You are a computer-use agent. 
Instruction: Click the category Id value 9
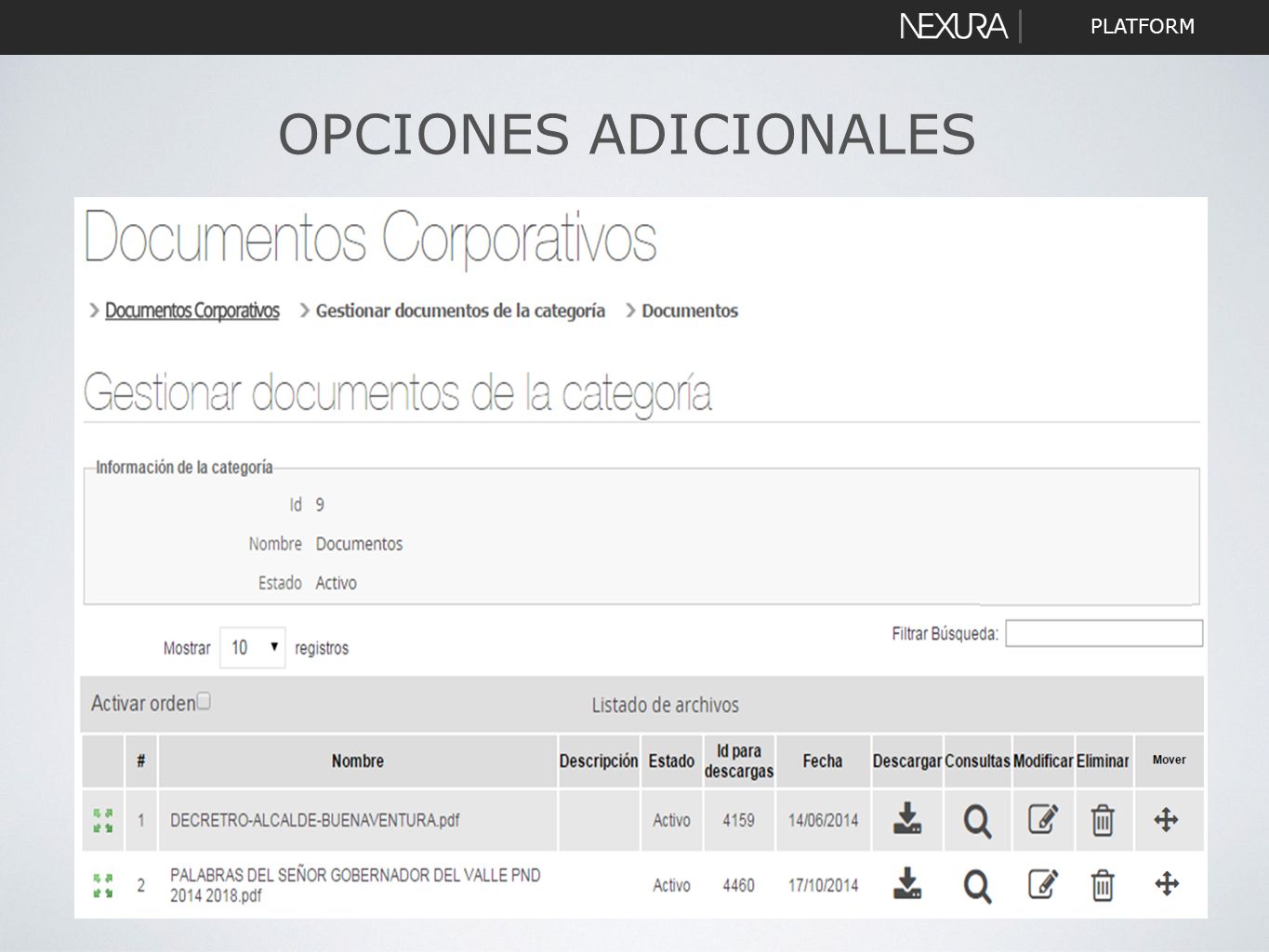pos(320,505)
